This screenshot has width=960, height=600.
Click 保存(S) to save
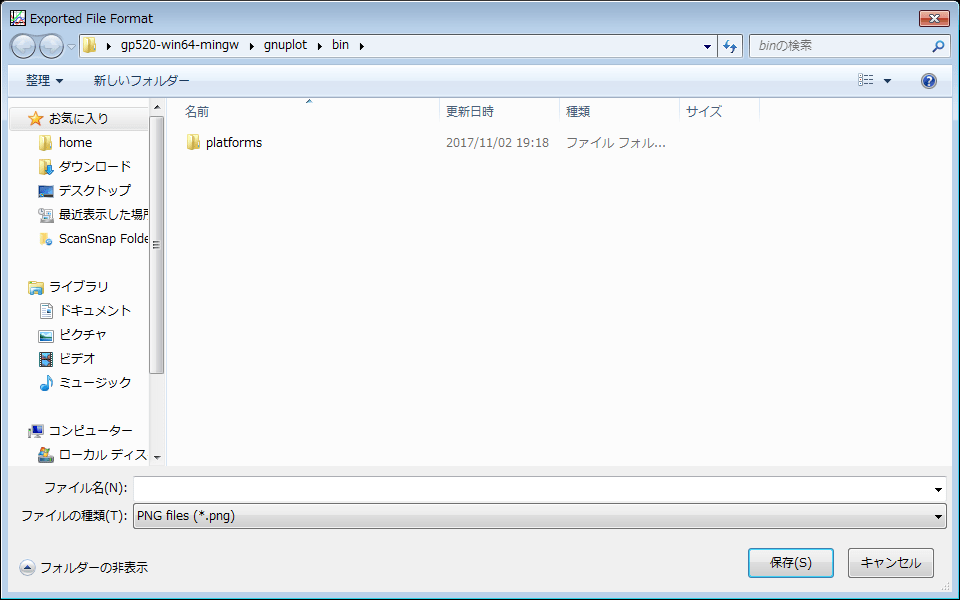(790, 563)
